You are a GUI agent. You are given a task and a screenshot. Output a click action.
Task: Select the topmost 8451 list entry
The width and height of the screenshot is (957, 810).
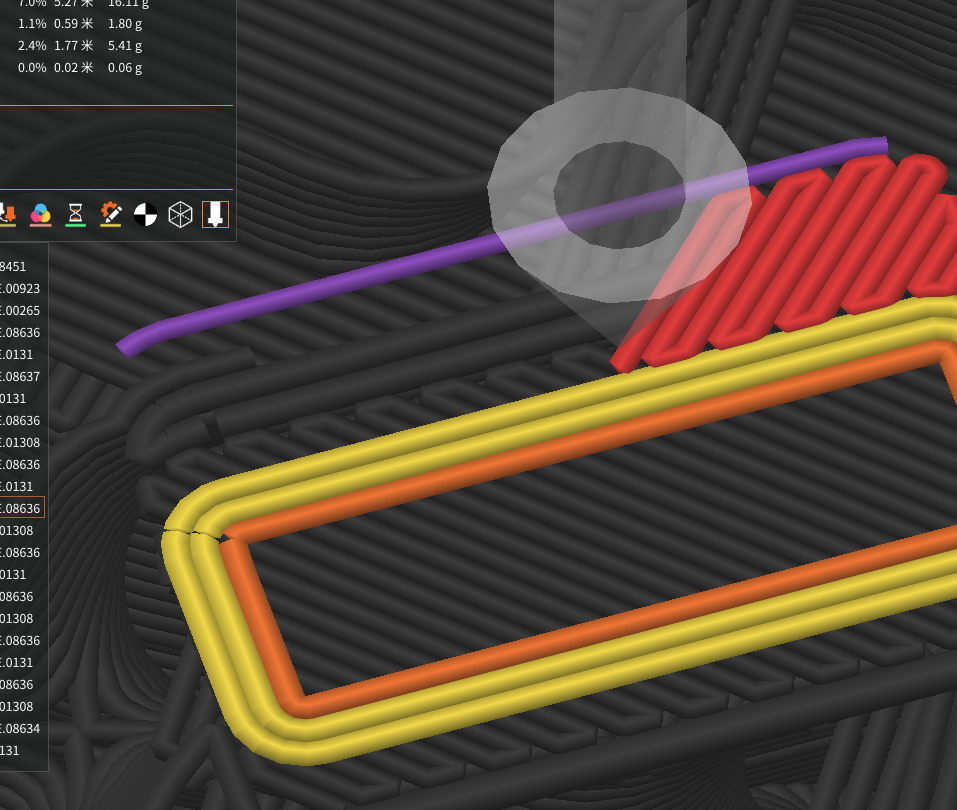pyautogui.click(x=15, y=266)
